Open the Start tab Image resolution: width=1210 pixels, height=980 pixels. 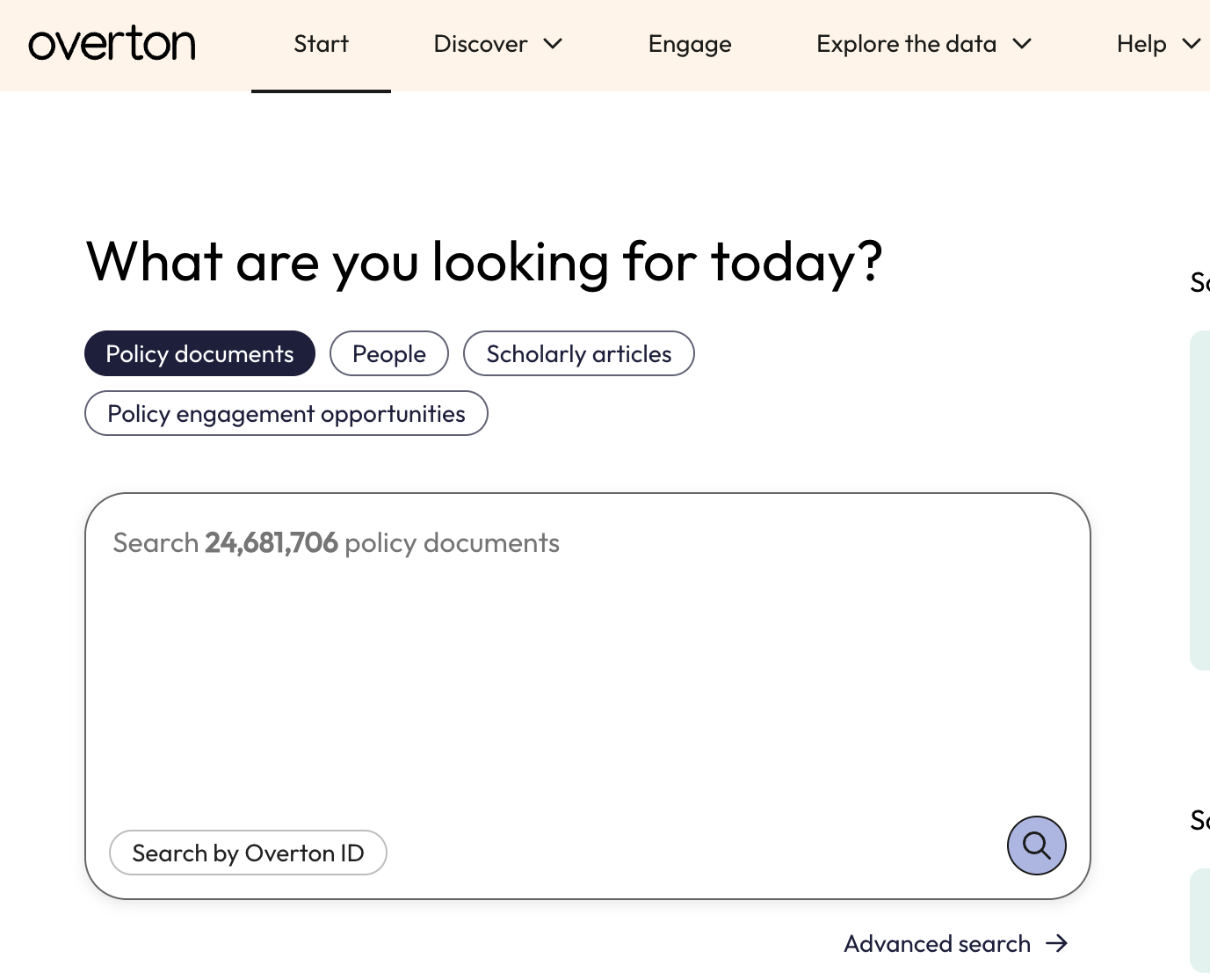point(321,44)
